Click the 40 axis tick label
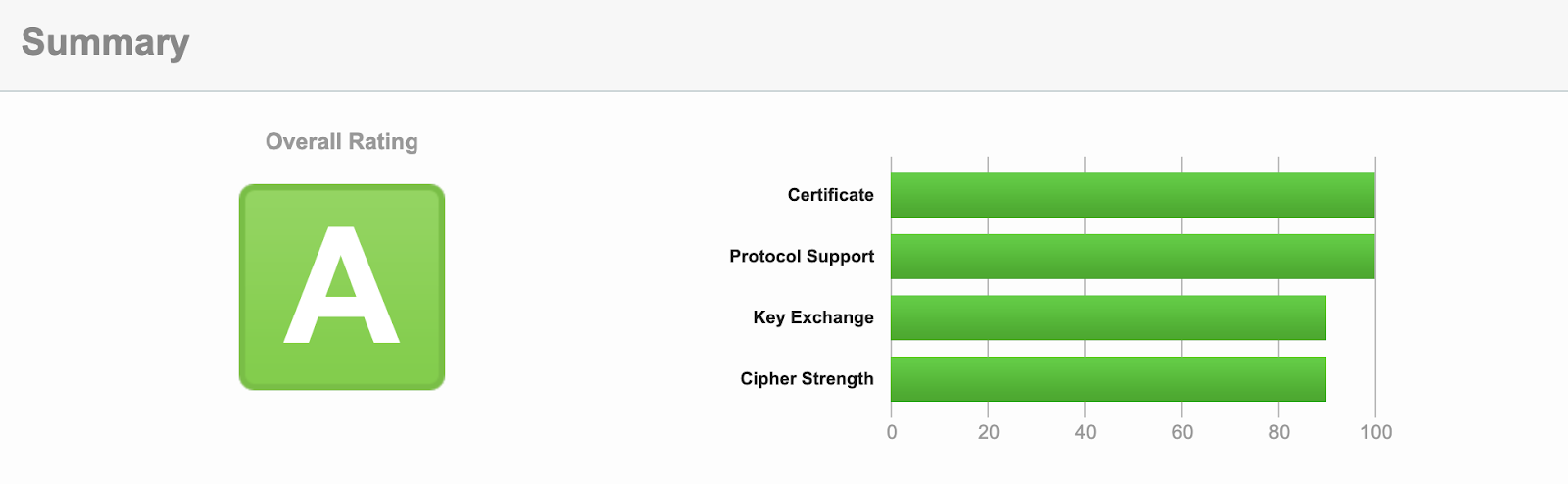This screenshot has width=1568, height=484. coord(1085,432)
